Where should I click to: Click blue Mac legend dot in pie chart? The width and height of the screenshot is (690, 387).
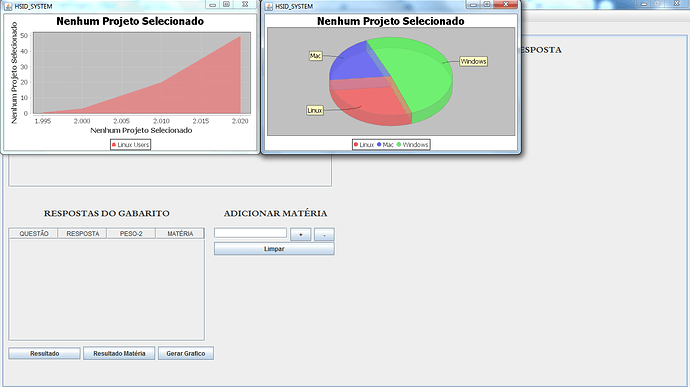click(379, 144)
